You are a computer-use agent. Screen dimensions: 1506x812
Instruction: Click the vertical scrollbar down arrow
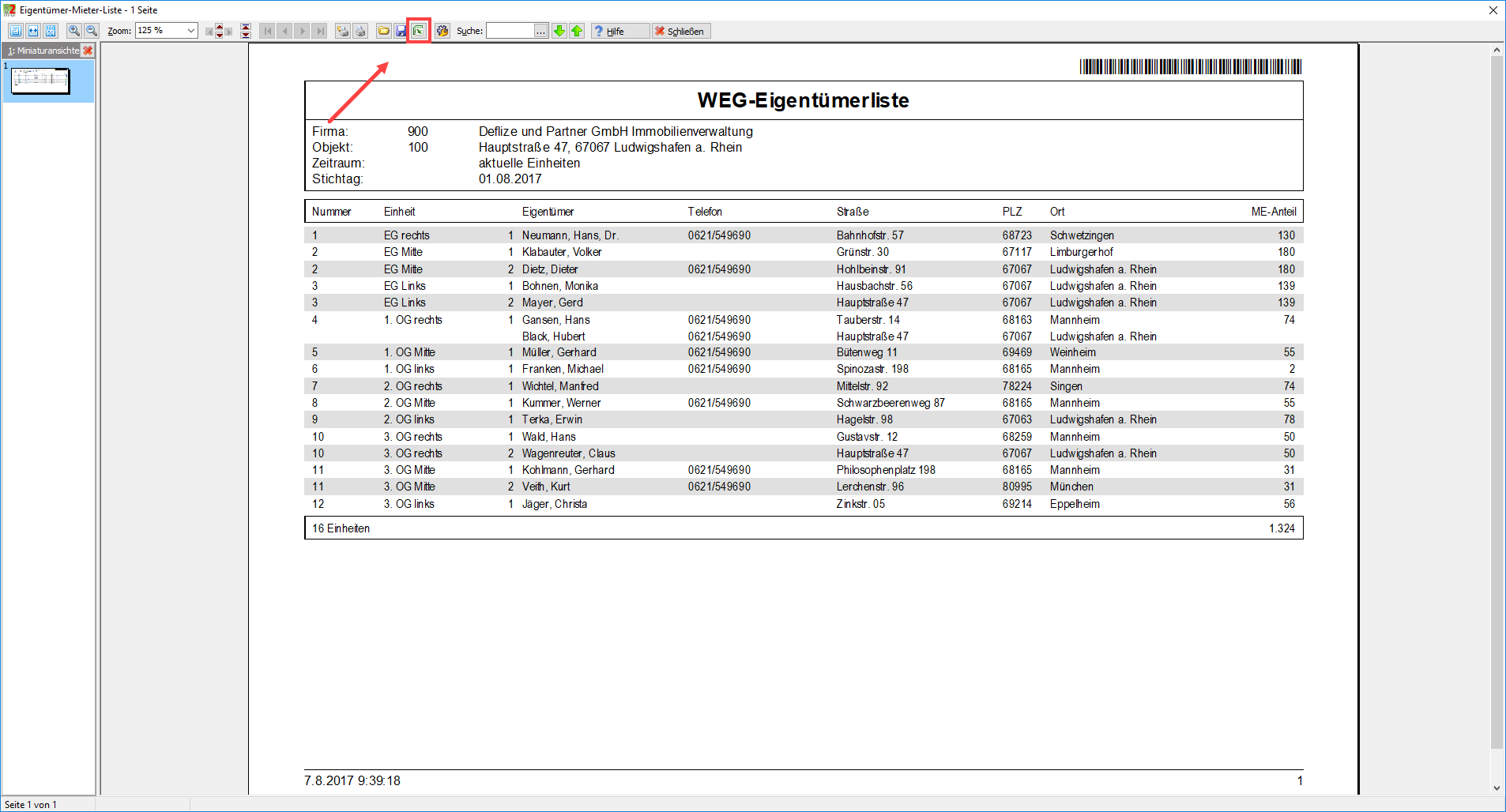coord(1497,788)
